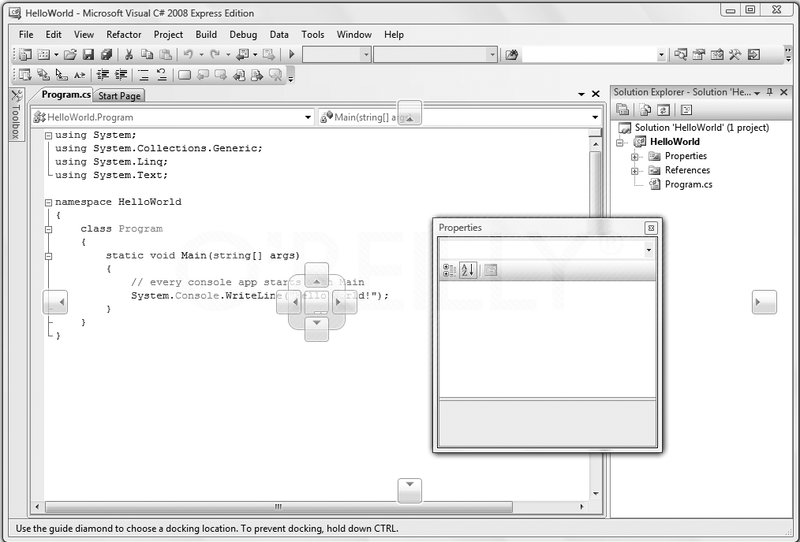Refresh the Solution Explorer

[x=663, y=110]
